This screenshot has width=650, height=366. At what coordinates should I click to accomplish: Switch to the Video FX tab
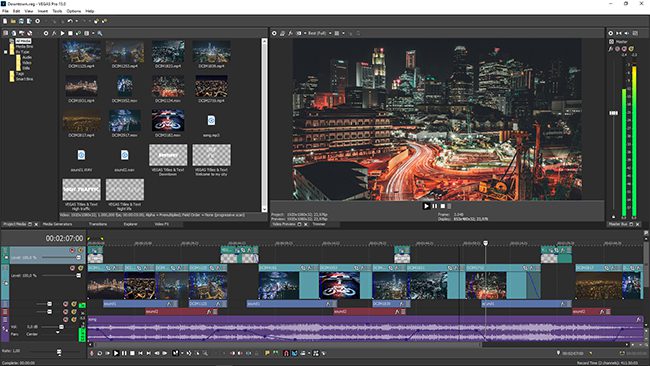coord(162,224)
